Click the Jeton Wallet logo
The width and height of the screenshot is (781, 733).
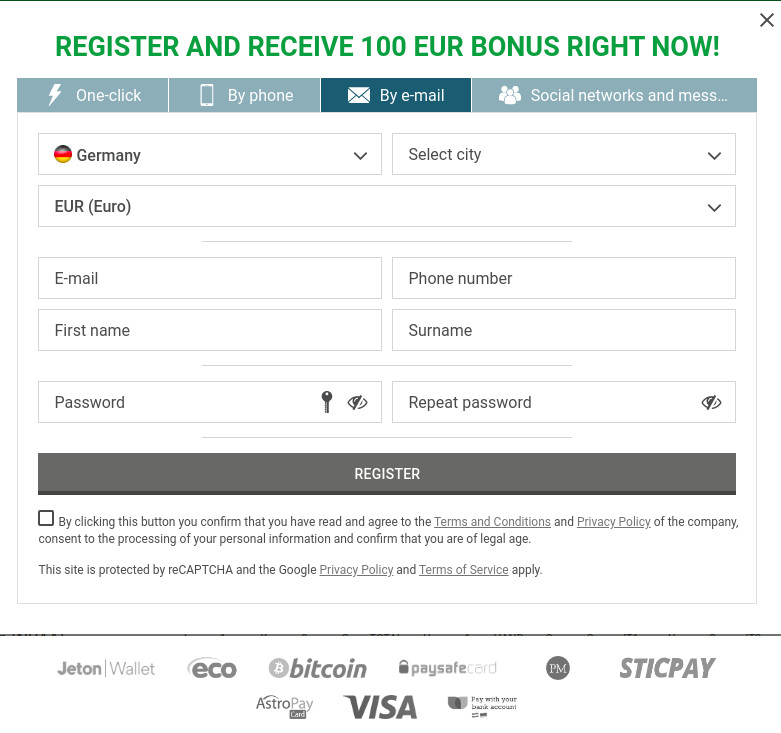click(x=106, y=668)
